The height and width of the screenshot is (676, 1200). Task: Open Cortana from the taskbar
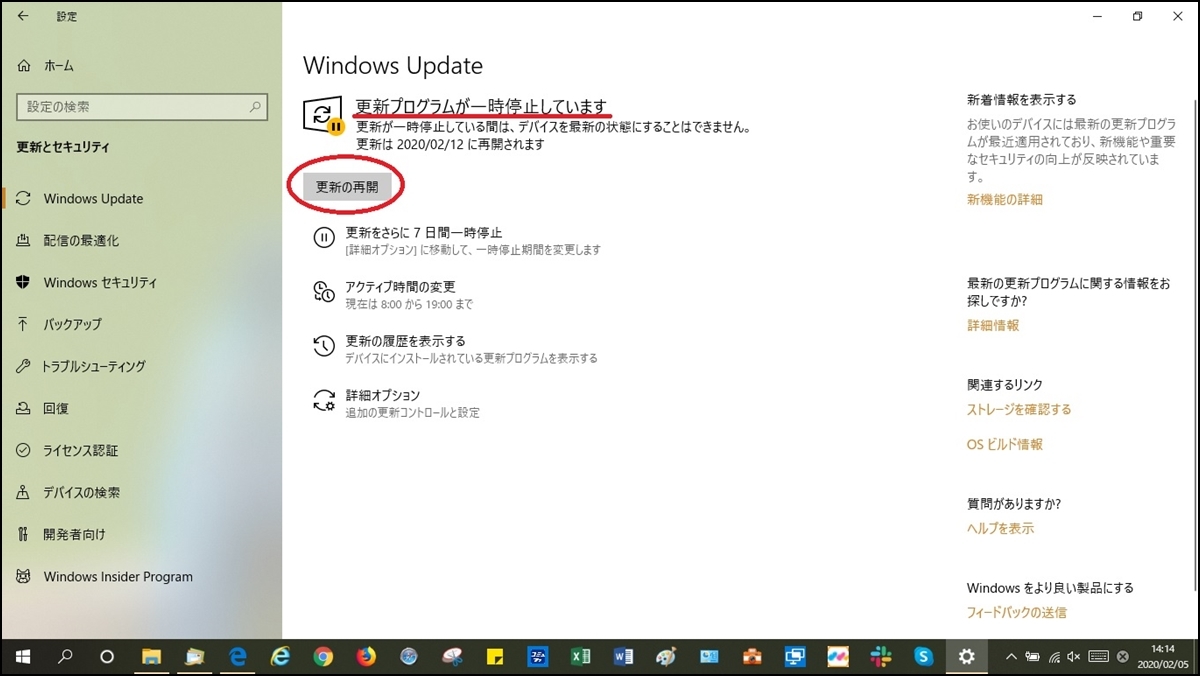(108, 657)
